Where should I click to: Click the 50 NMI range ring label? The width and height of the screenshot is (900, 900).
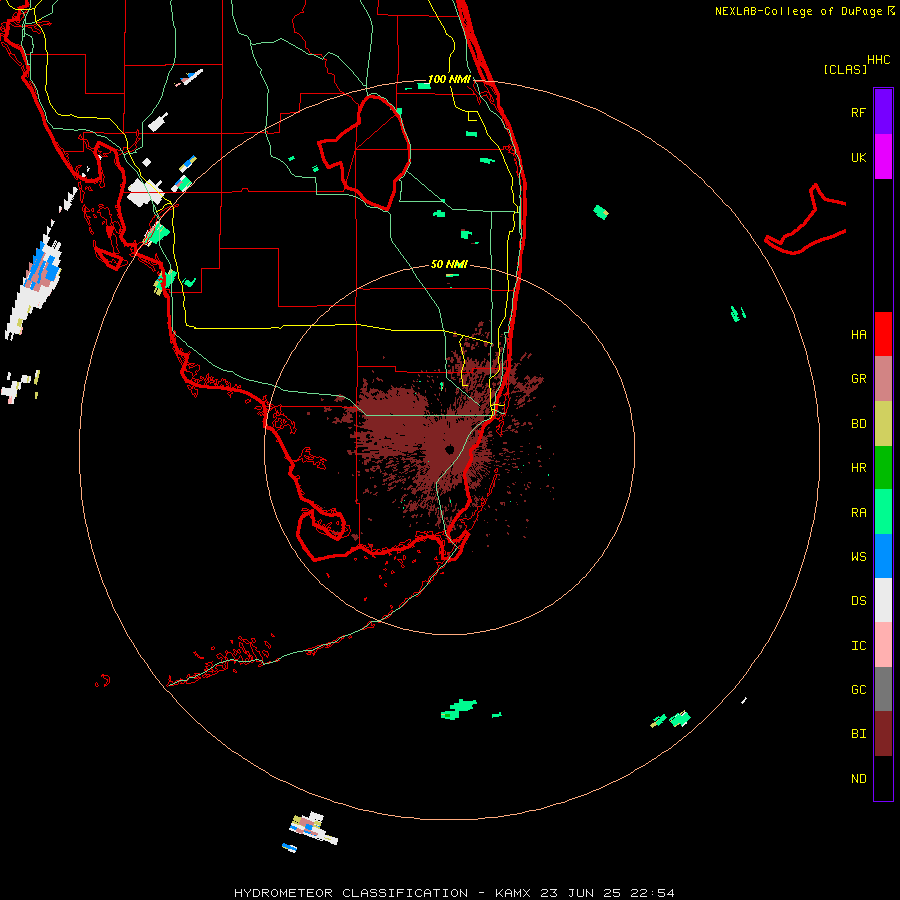tap(449, 264)
